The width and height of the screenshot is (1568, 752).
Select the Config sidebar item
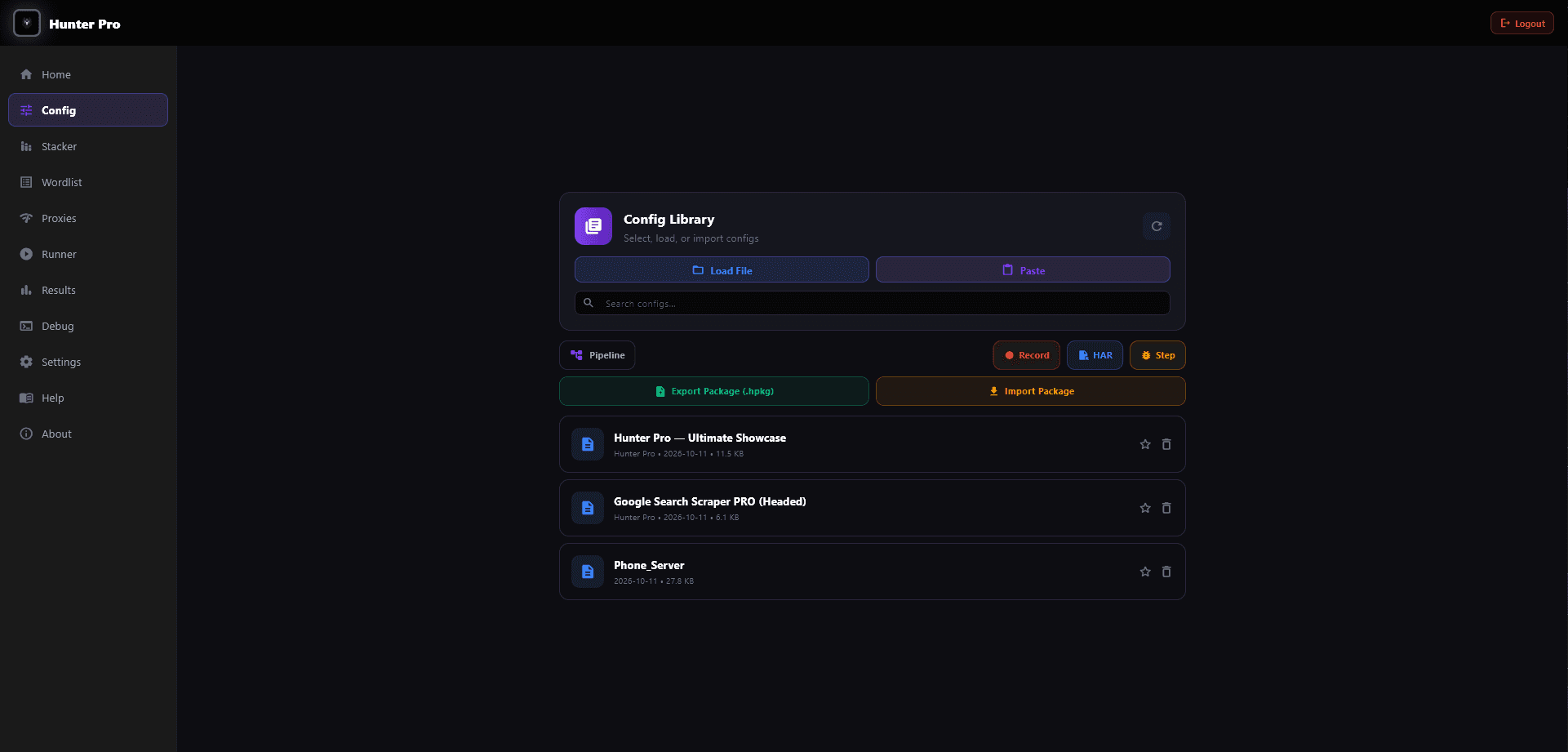pyautogui.click(x=88, y=110)
